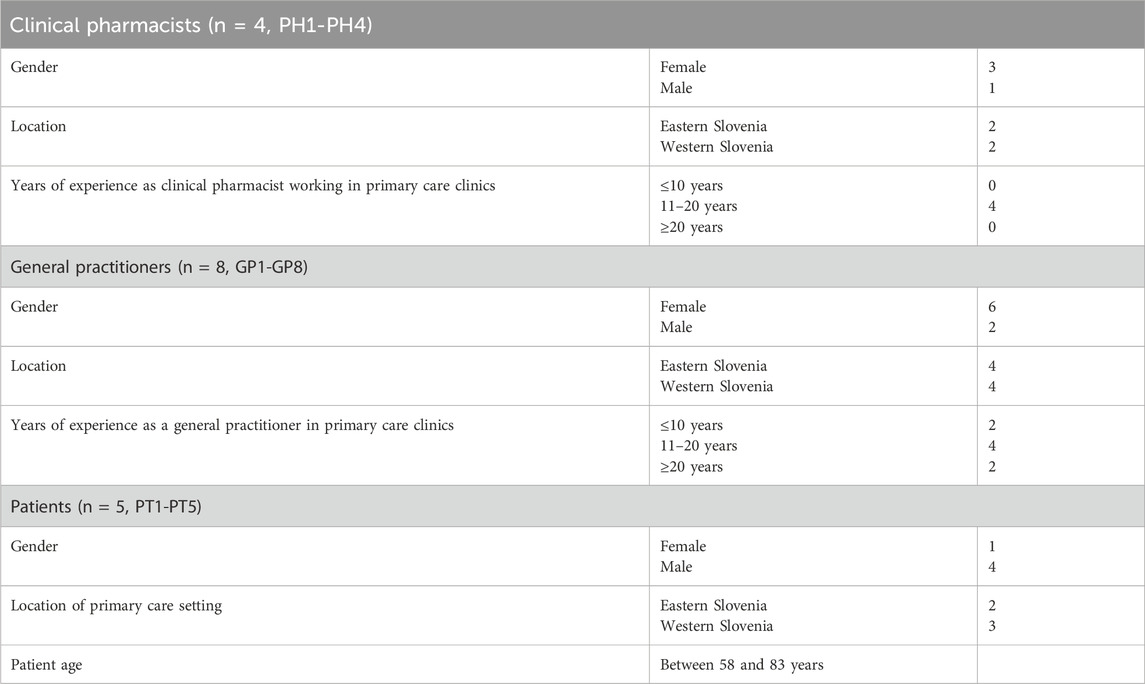Click Western Slovenia in the Patients section
The image size is (1145, 684).
click(716, 626)
